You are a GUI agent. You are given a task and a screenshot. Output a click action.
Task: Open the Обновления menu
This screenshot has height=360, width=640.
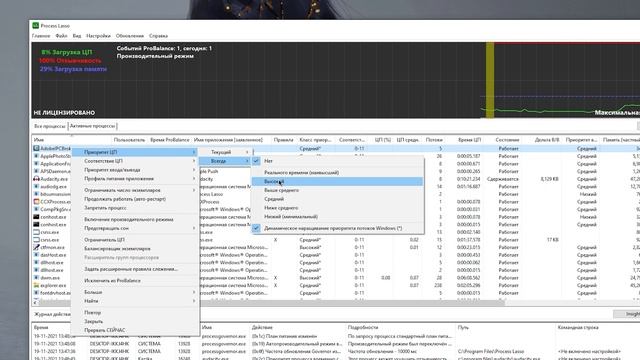[x=130, y=36]
